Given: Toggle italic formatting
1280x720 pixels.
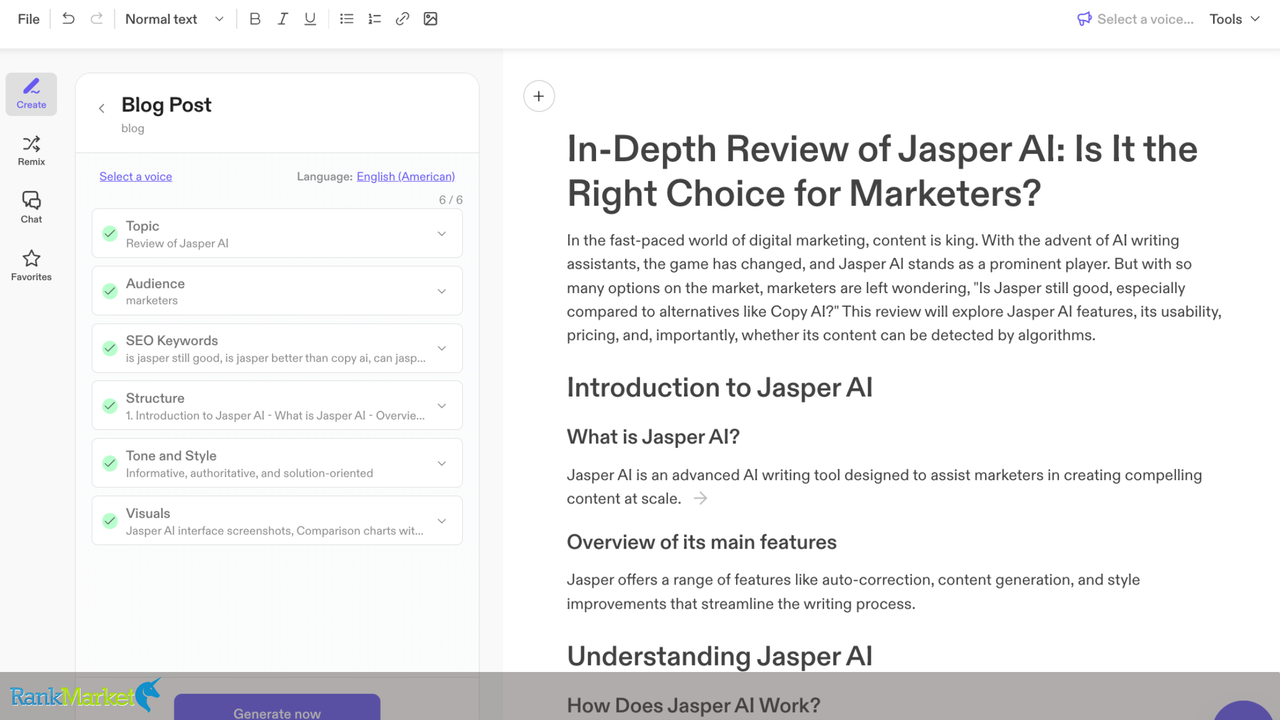Looking at the screenshot, I should point(283,19).
